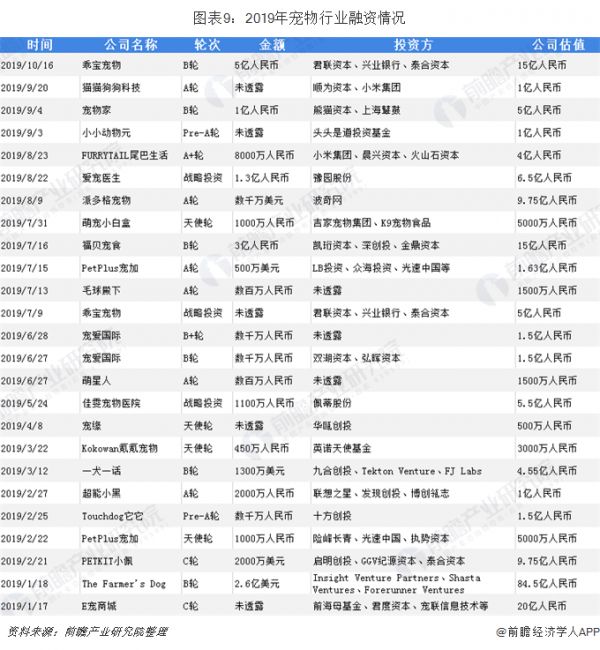Viewport: 600px width, 650px height.
Task: Click the investor 豫园股份
Action: [x=332, y=178]
